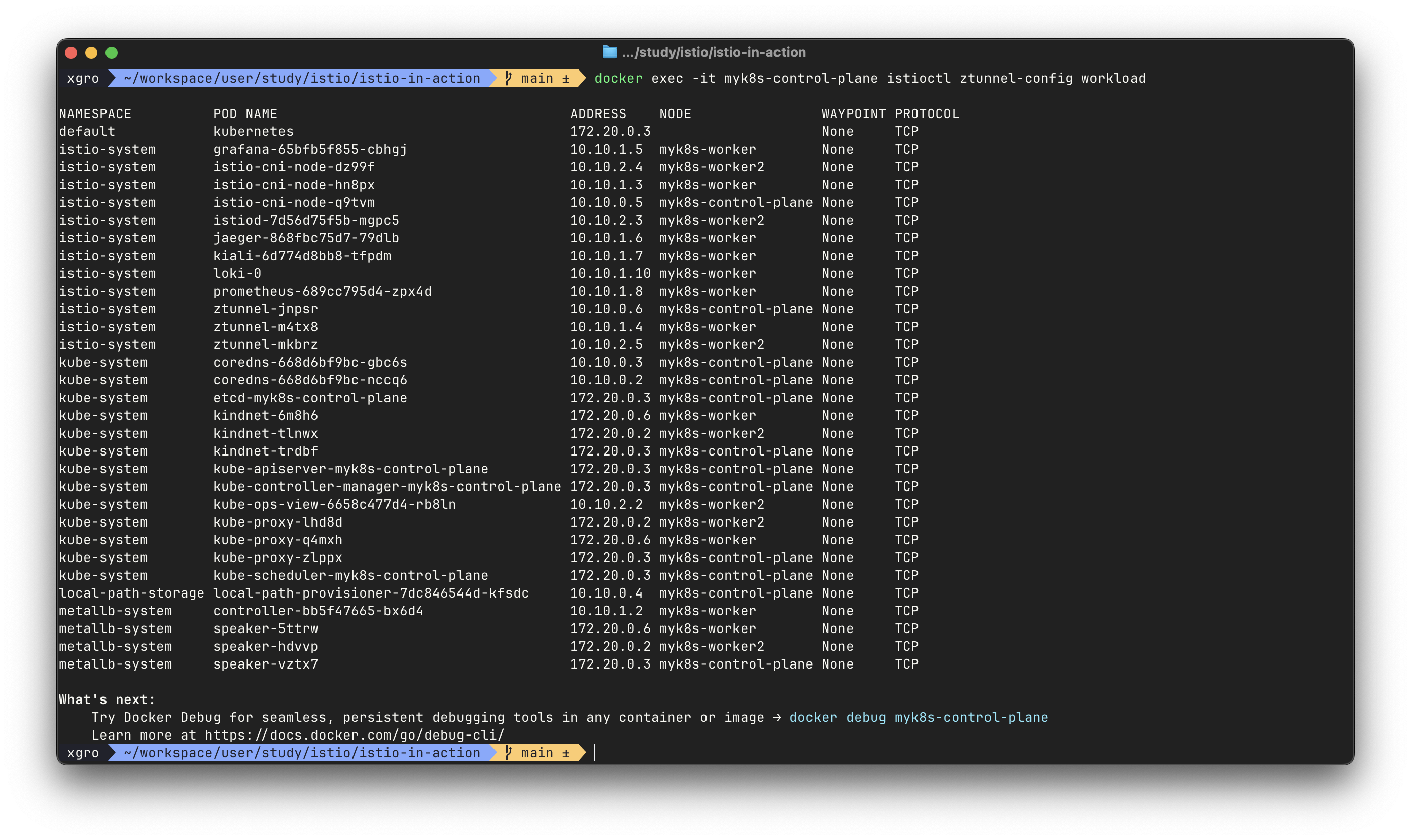The image size is (1411, 840).
Task: Click pod name istiod-7d56d75f5b-mgpc5
Action: pyautogui.click(x=306, y=220)
